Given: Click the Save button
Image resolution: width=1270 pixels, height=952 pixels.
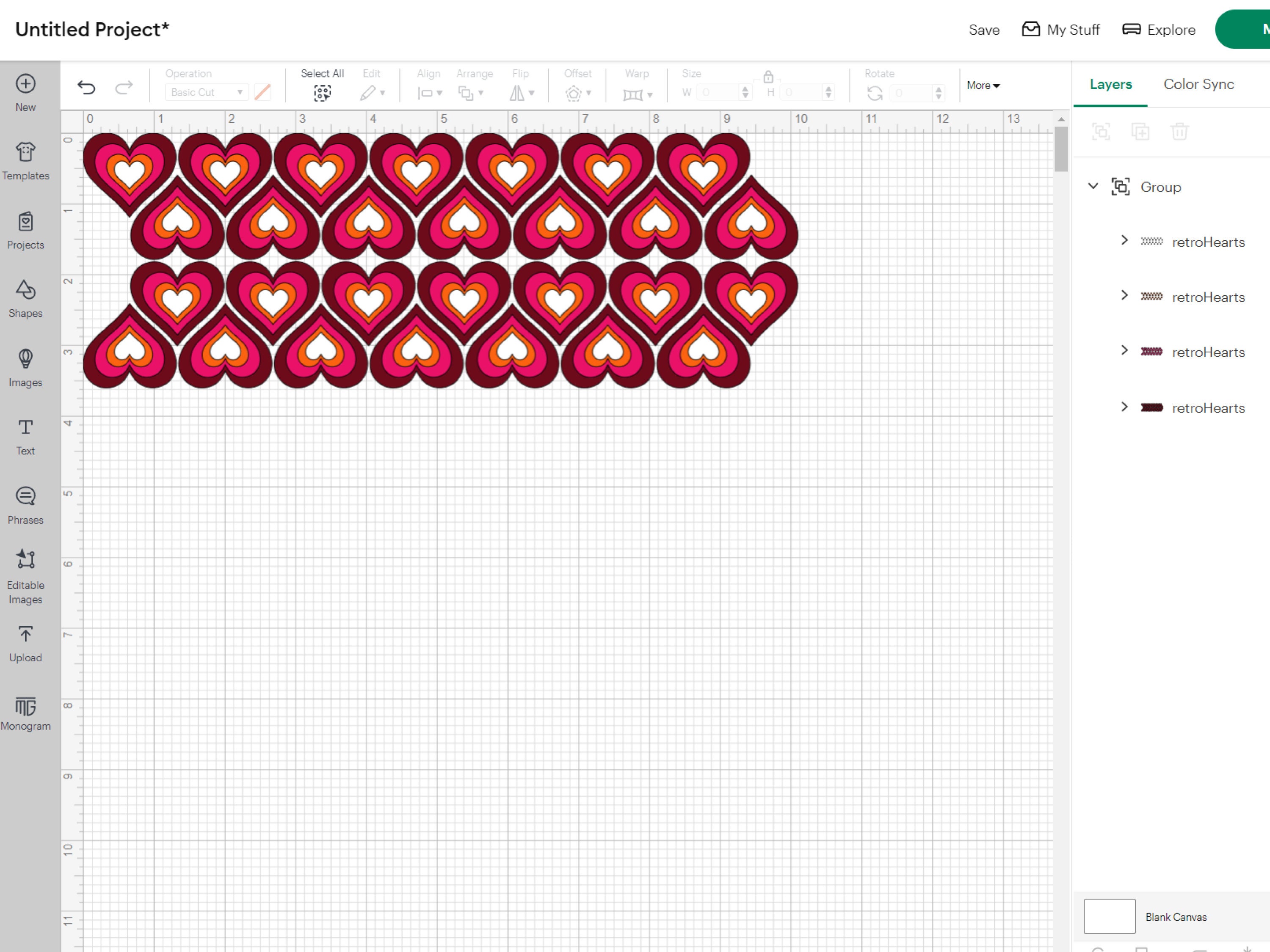Looking at the screenshot, I should (x=984, y=29).
